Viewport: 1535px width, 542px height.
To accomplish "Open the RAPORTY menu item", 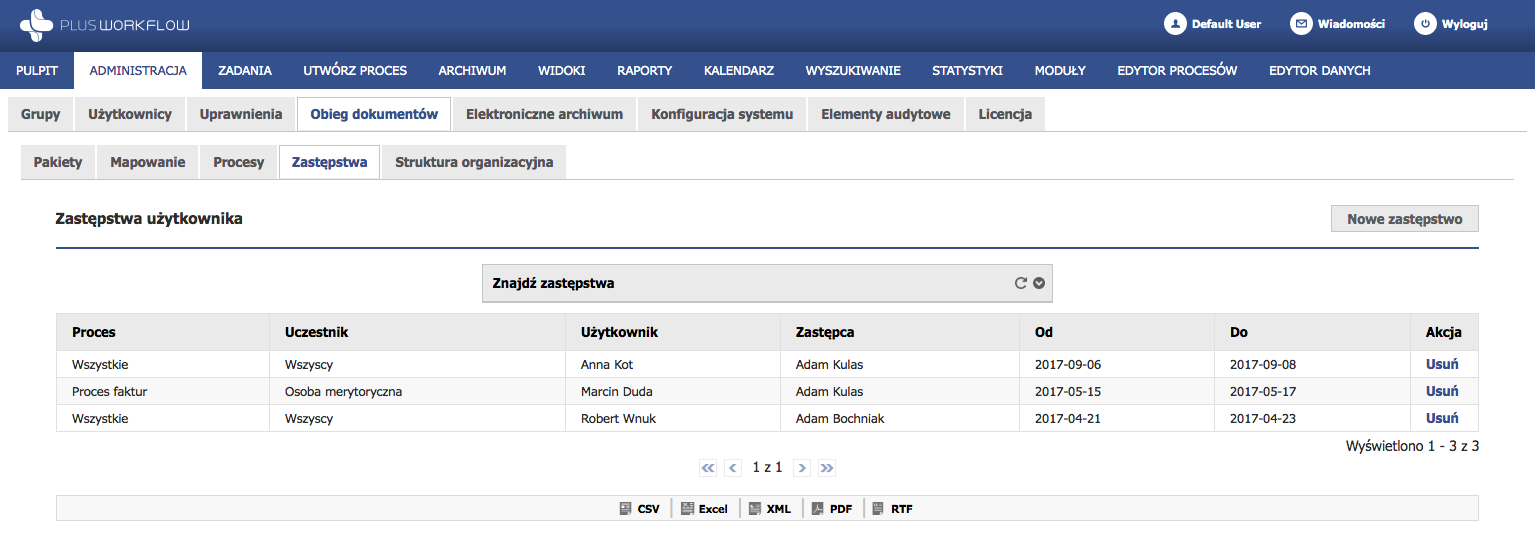I will coord(644,71).
